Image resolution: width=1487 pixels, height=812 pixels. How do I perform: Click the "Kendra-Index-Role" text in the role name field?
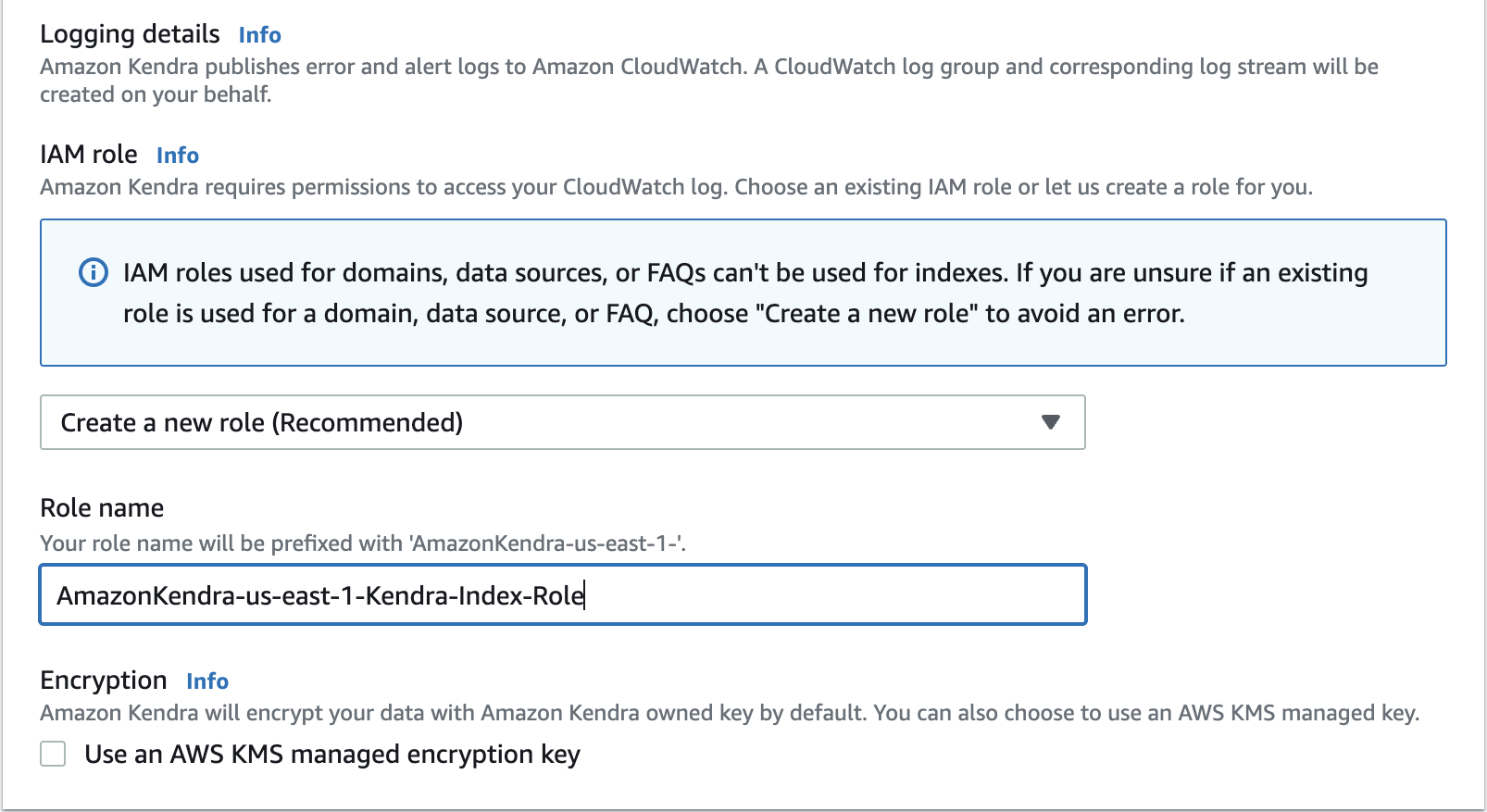474,595
